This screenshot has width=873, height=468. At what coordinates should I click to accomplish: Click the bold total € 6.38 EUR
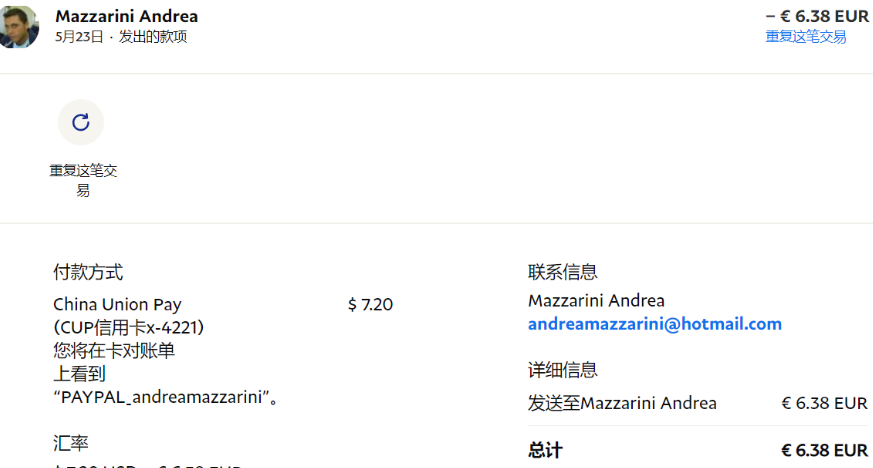click(824, 450)
